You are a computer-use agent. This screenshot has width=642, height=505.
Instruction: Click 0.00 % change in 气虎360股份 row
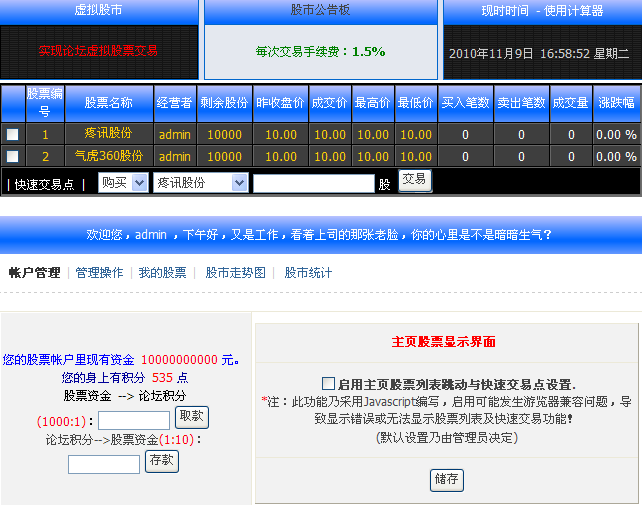616,156
